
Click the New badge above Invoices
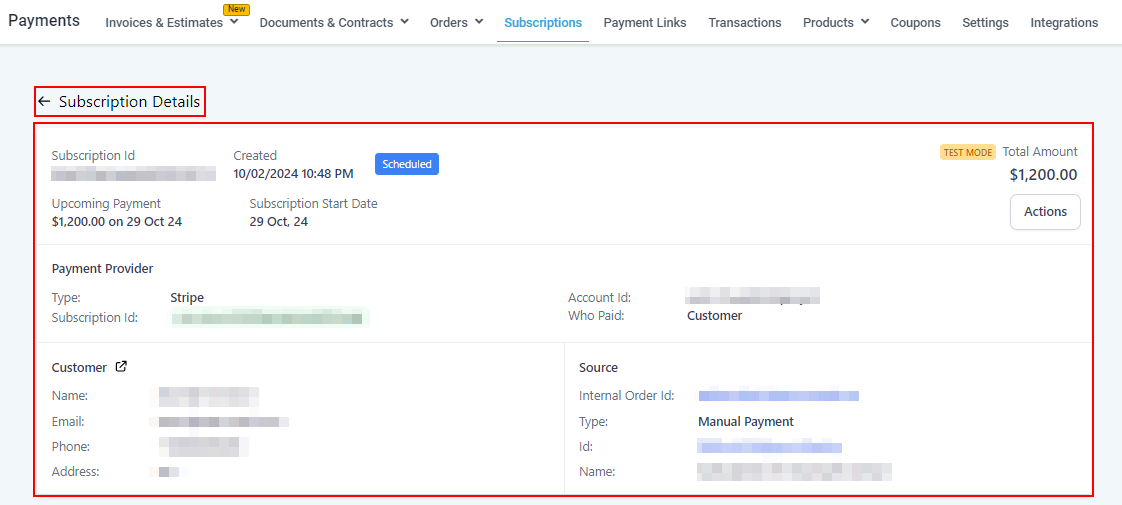[x=236, y=9]
